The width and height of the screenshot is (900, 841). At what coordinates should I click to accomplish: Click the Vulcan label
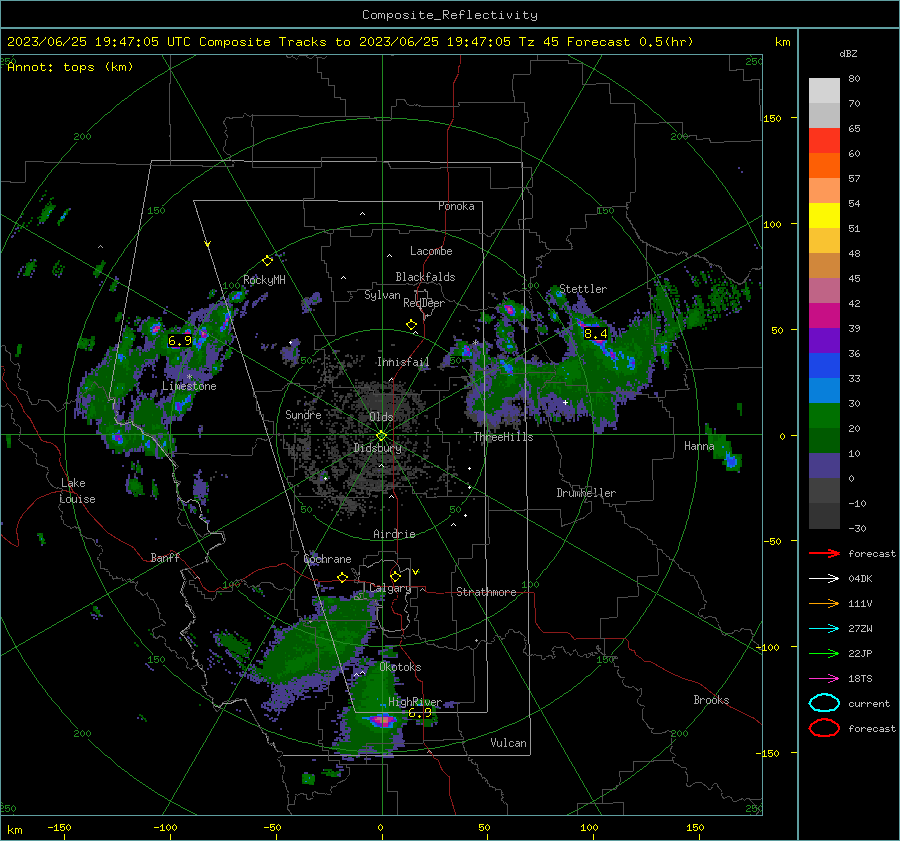(x=508, y=743)
